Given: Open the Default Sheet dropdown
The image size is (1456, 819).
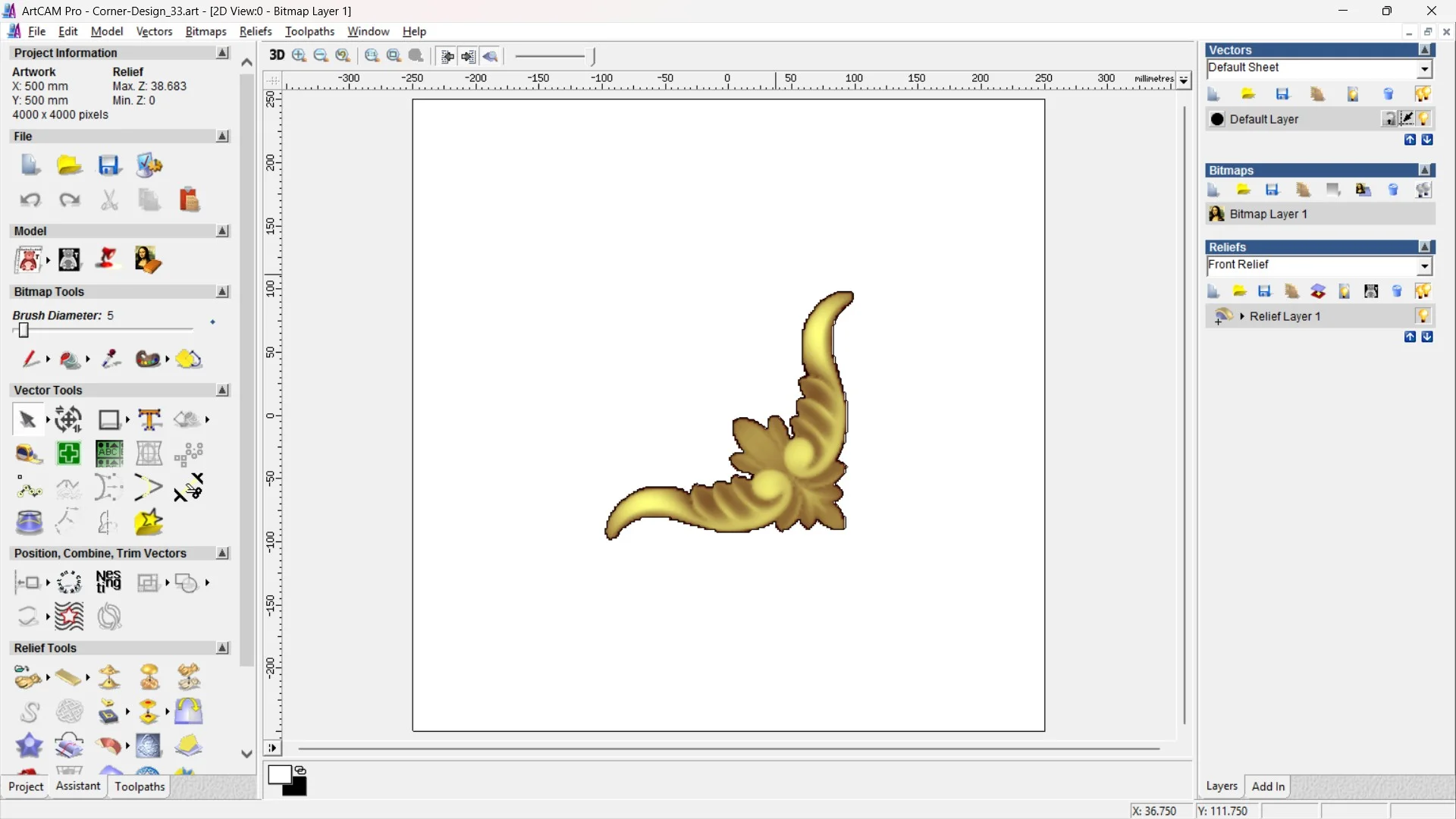Looking at the screenshot, I should click(1425, 69).
